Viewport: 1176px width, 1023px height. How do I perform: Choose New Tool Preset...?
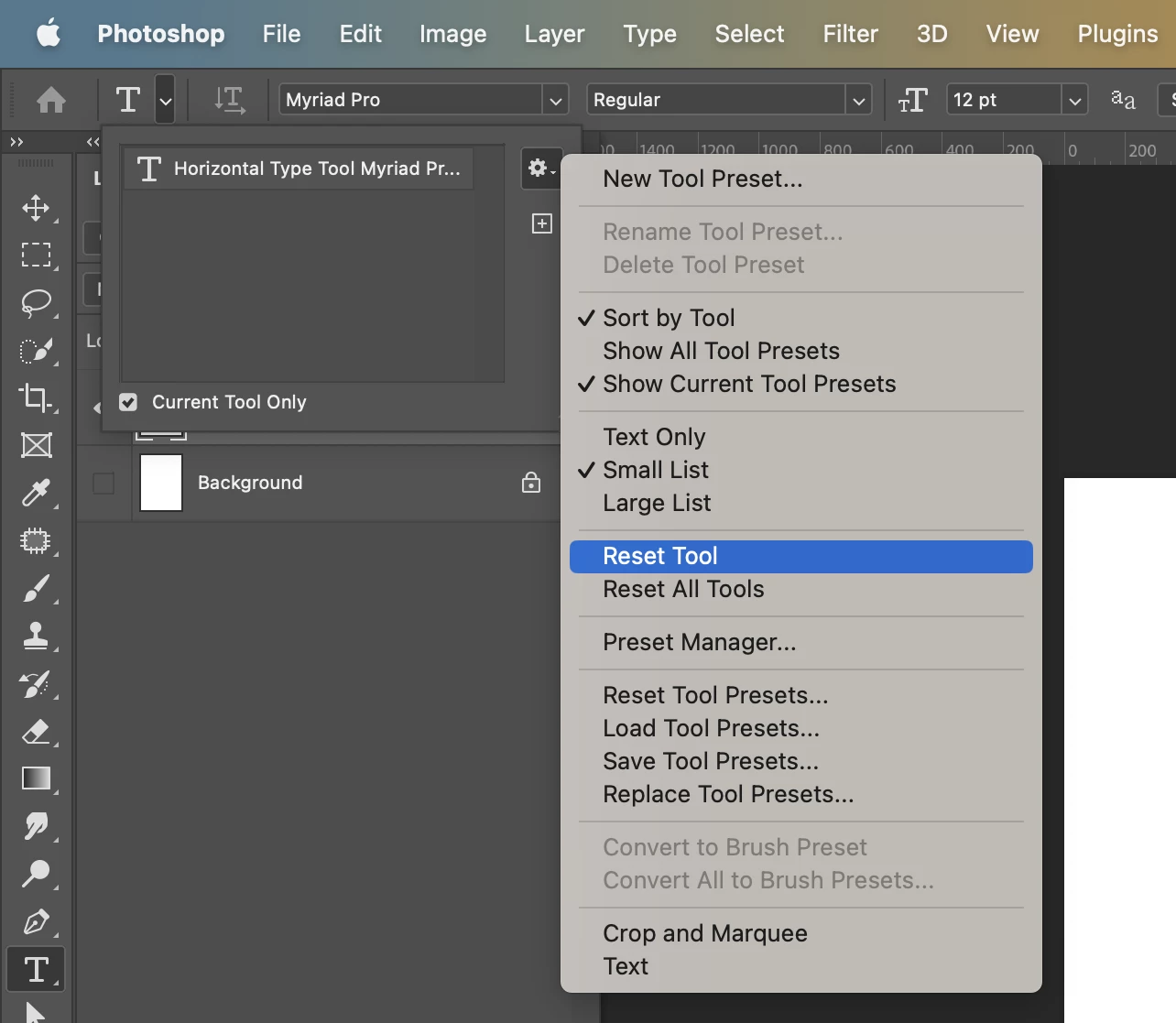coord(800,179)
